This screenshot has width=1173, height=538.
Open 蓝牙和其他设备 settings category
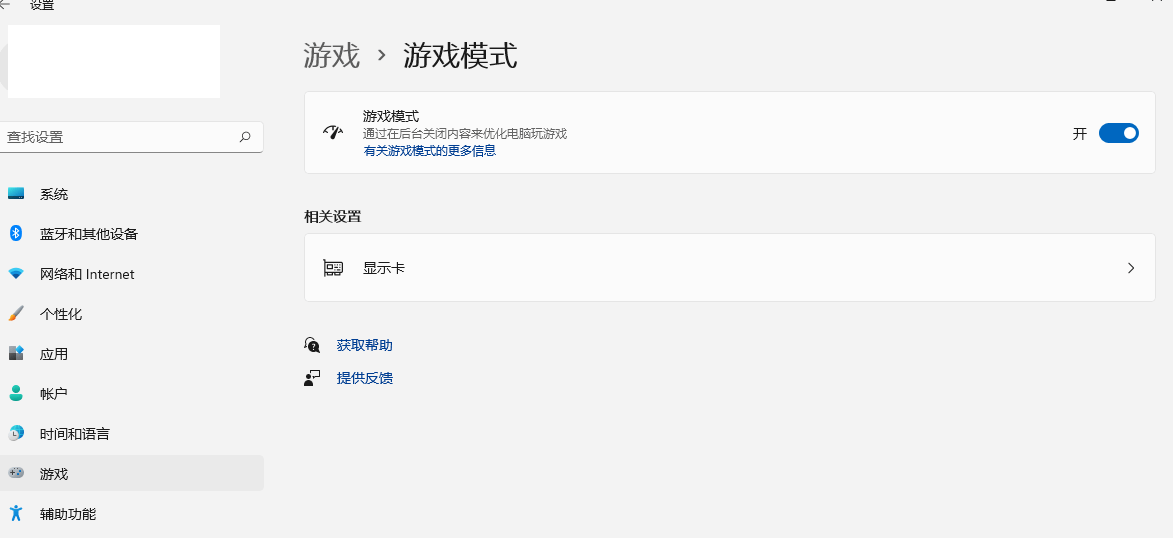132,233
